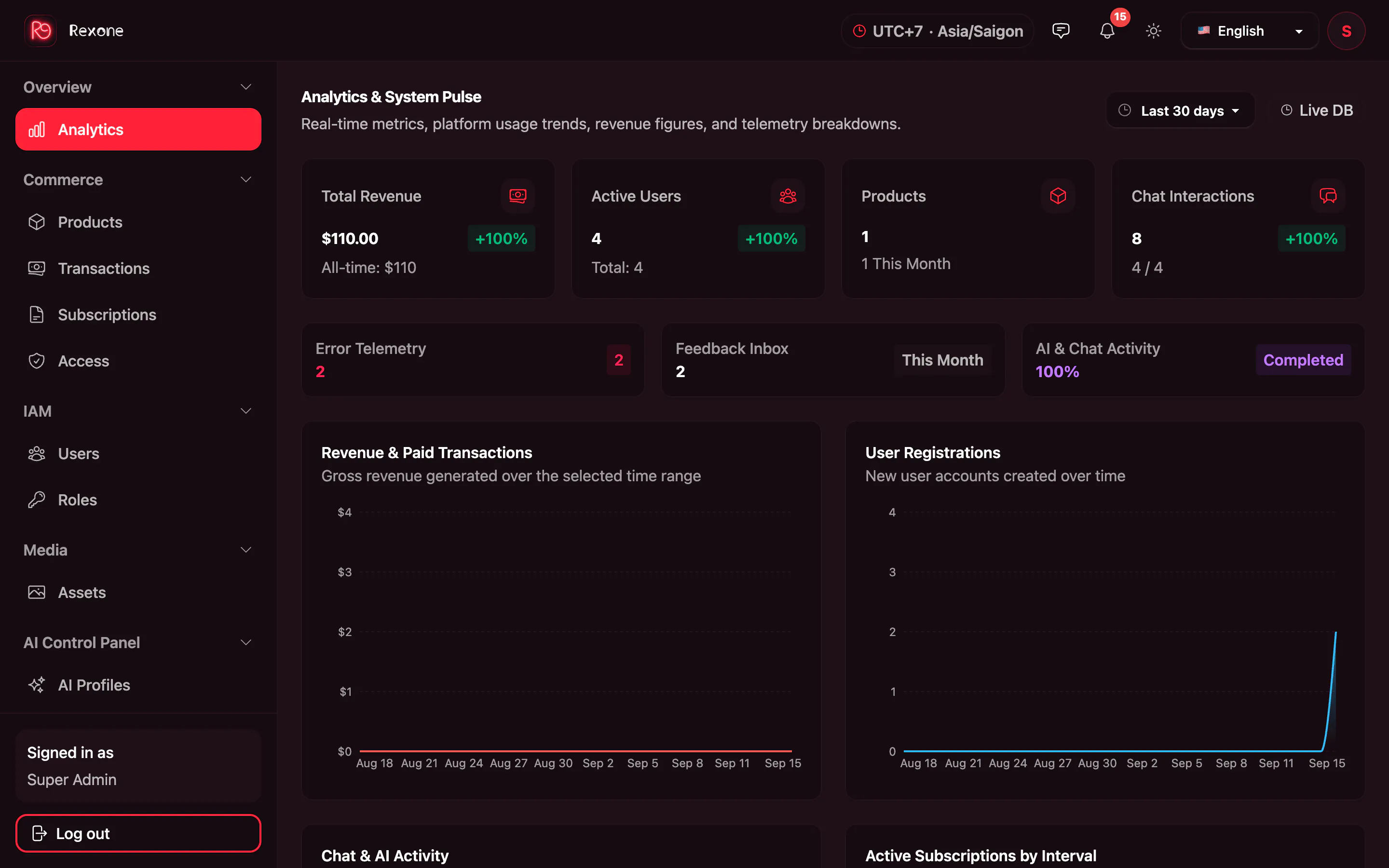Click the Log out button

[138, 833]
